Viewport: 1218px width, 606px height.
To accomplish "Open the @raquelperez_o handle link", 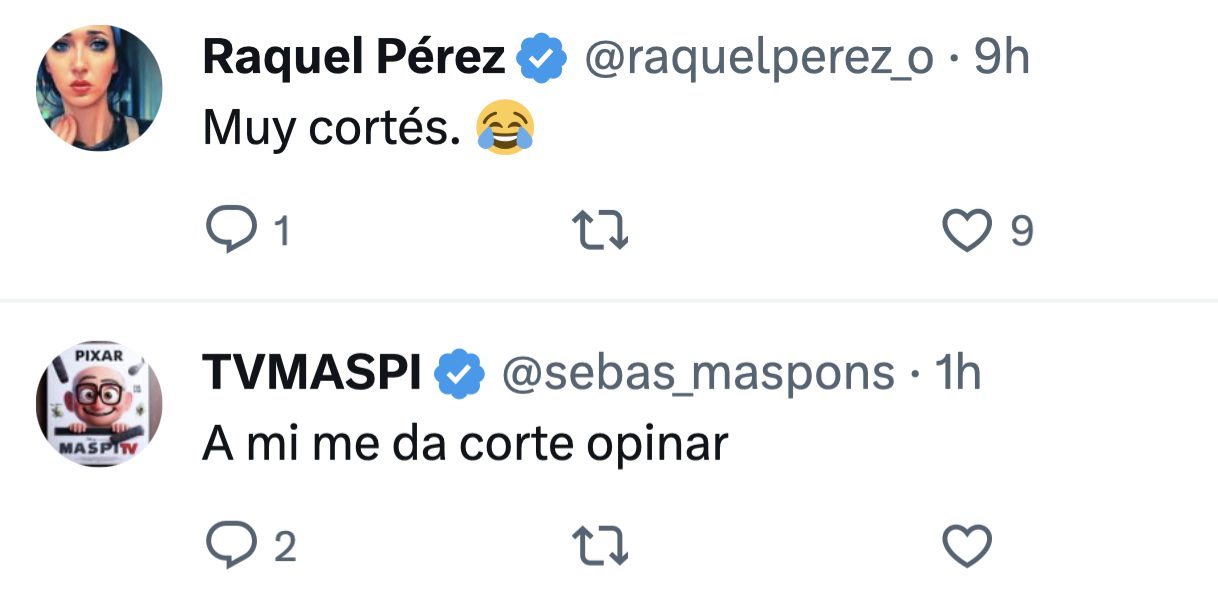I will pos(758,59).
